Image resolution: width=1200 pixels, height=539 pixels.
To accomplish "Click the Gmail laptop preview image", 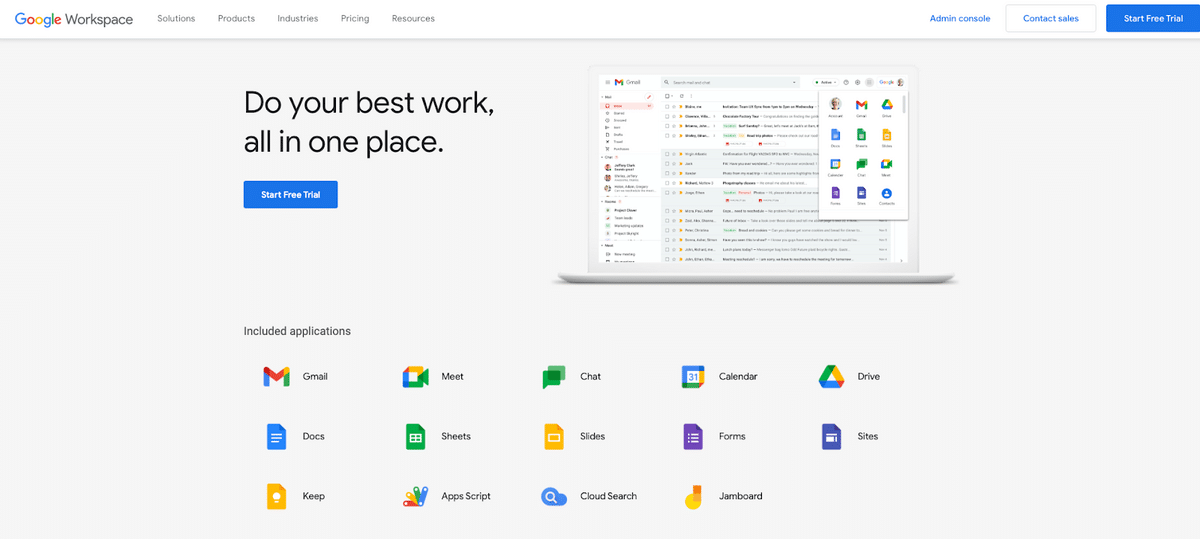I will click(x=756, y=175).
